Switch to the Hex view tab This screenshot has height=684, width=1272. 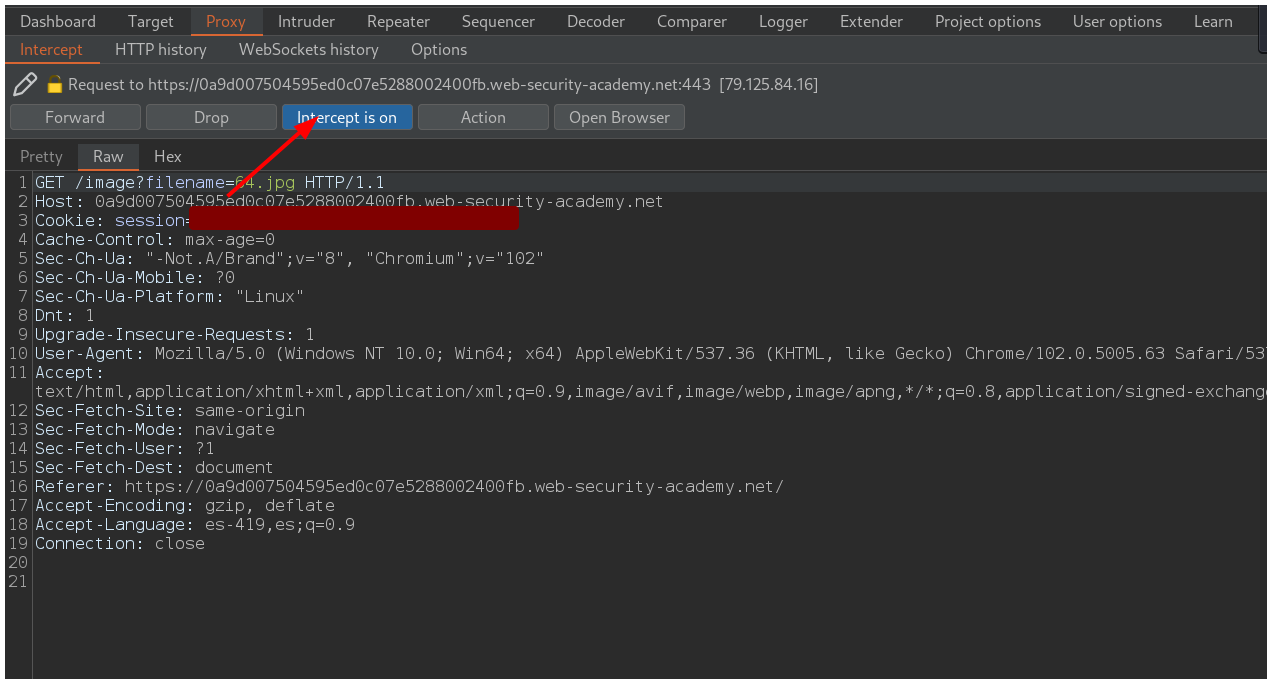click(167, 156)
